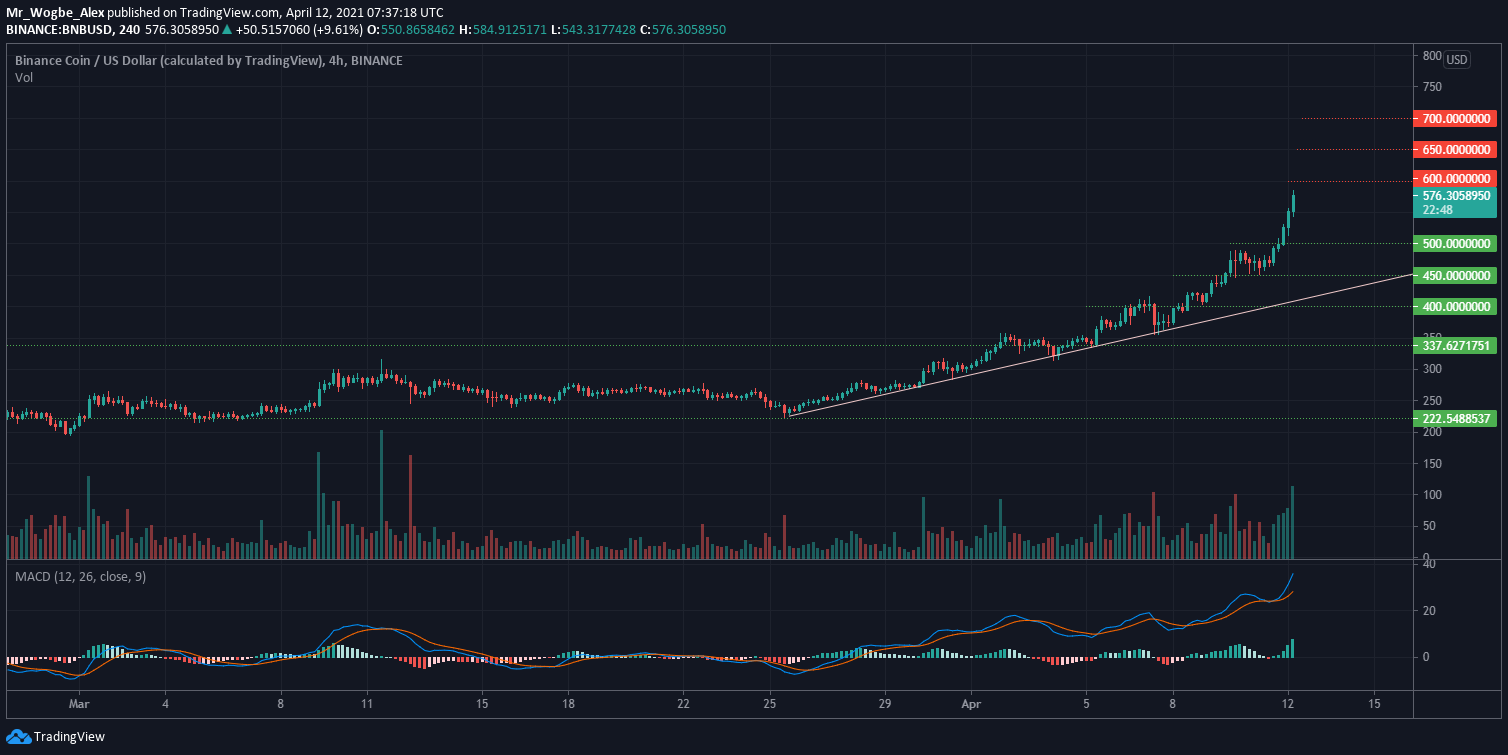Click the 300 tick on price axis
Screen dimensions: 1508x755
pyautogui.click(x=1431, y=369)
